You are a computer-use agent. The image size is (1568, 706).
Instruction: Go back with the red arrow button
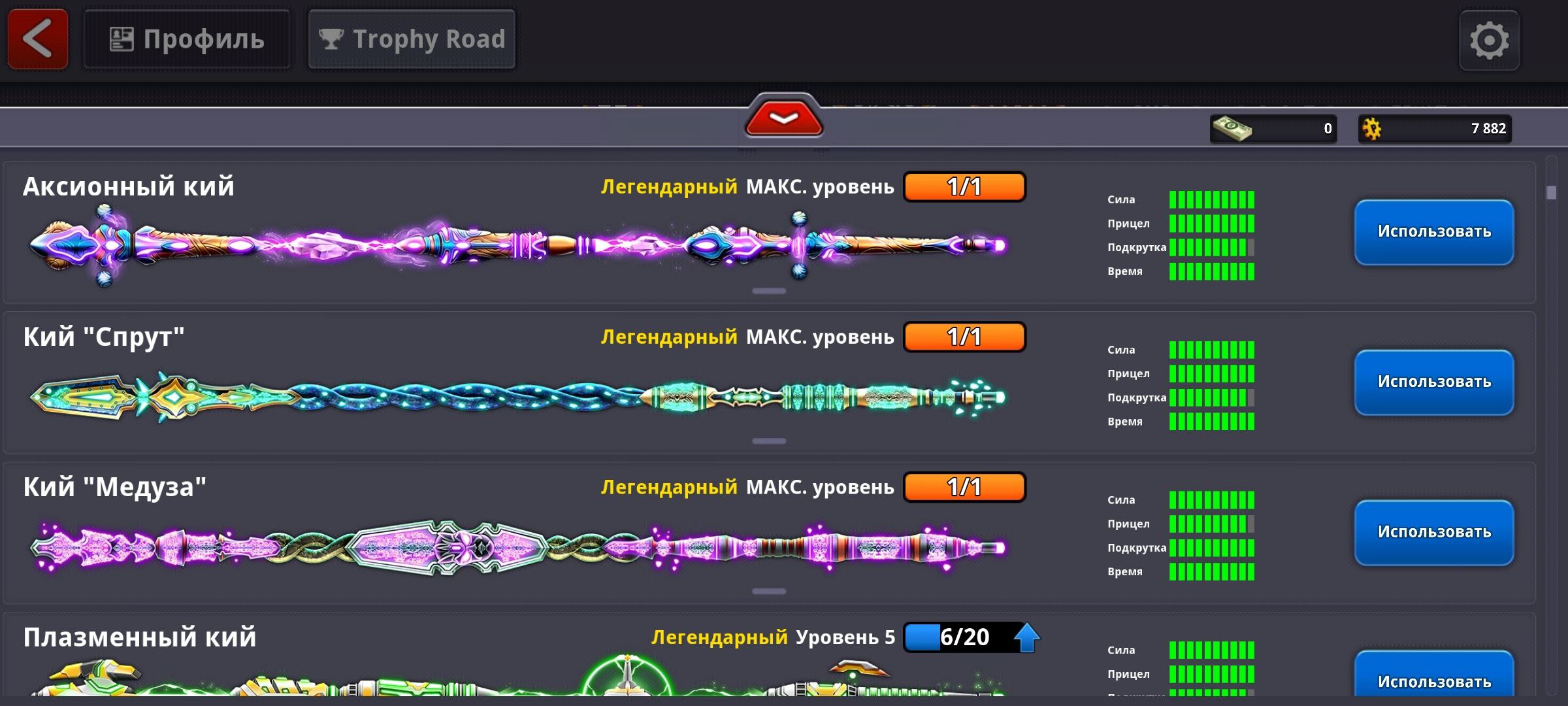38,39
